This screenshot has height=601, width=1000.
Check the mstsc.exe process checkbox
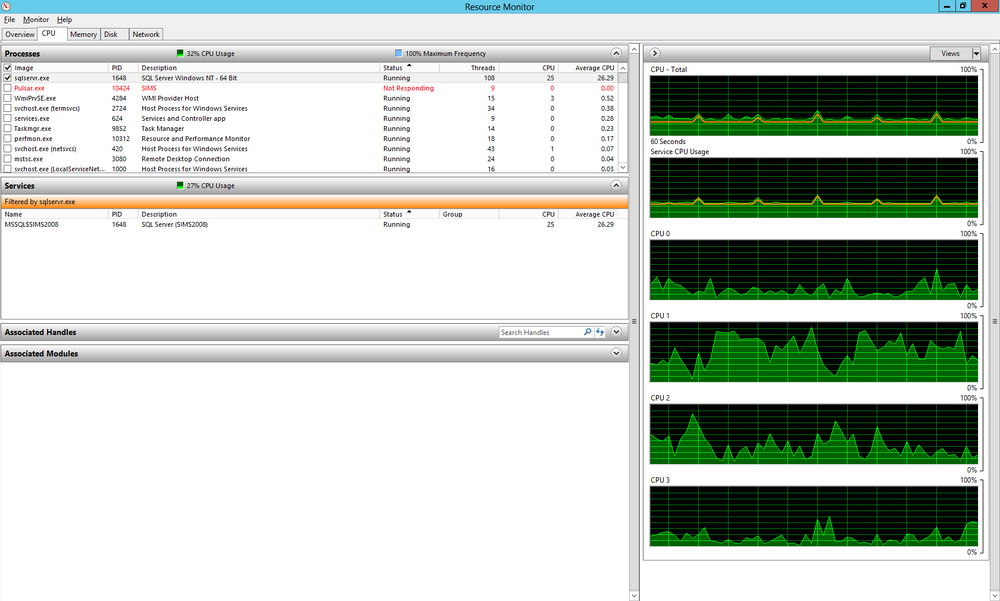[8, 159]
